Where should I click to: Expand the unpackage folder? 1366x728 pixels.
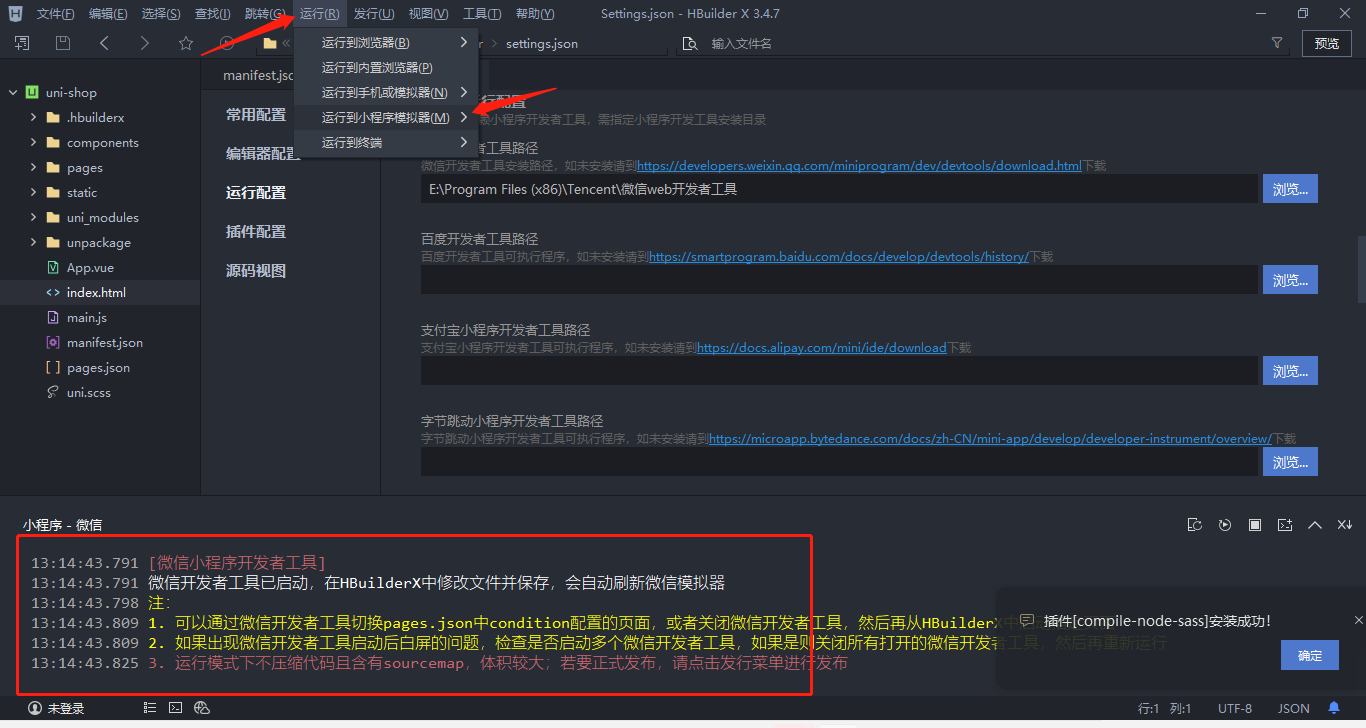(x=33, y=242)
